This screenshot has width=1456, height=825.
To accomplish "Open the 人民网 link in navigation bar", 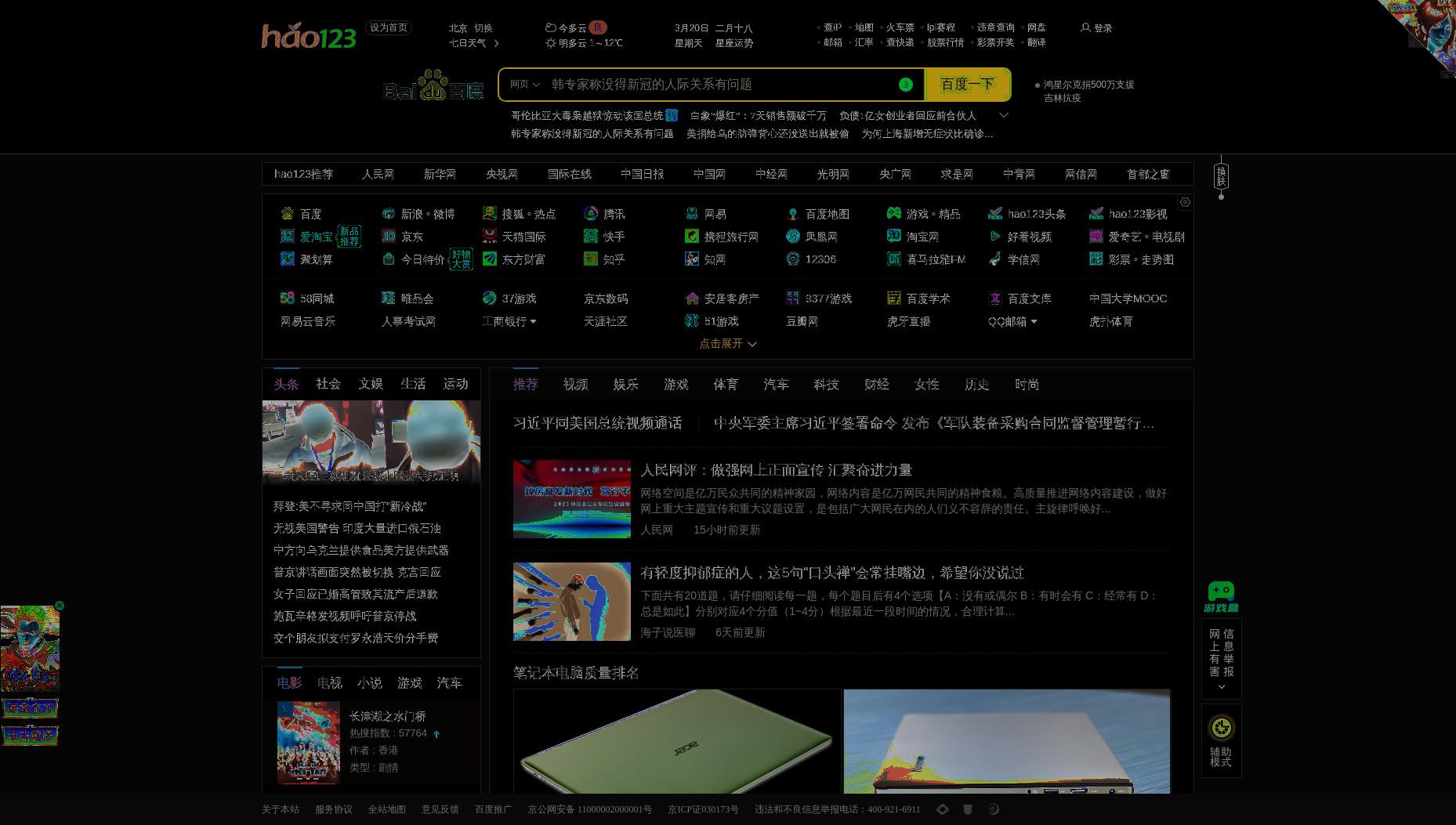I will 378,174.
